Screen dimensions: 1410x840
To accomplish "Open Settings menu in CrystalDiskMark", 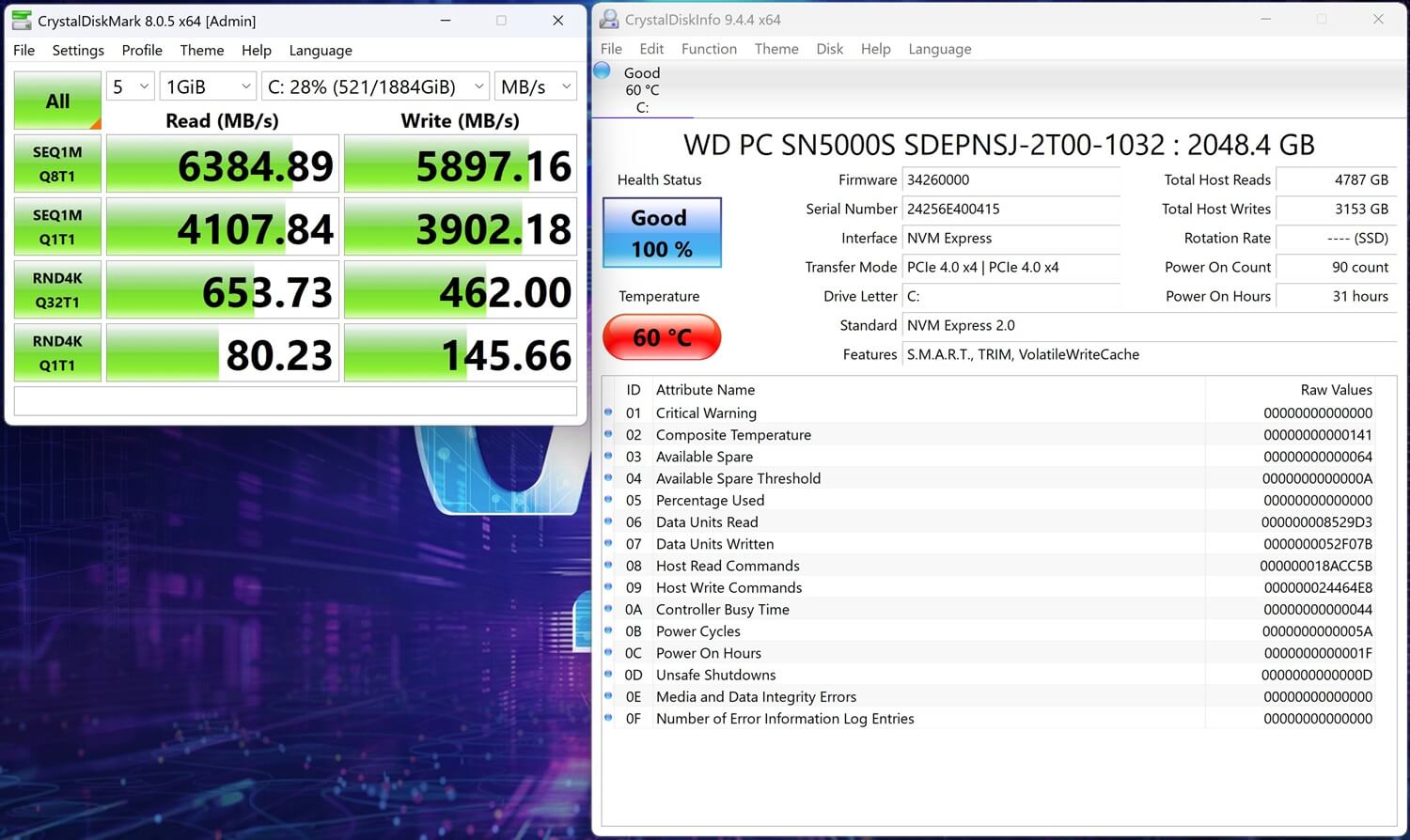I will (x=78, y=50).
